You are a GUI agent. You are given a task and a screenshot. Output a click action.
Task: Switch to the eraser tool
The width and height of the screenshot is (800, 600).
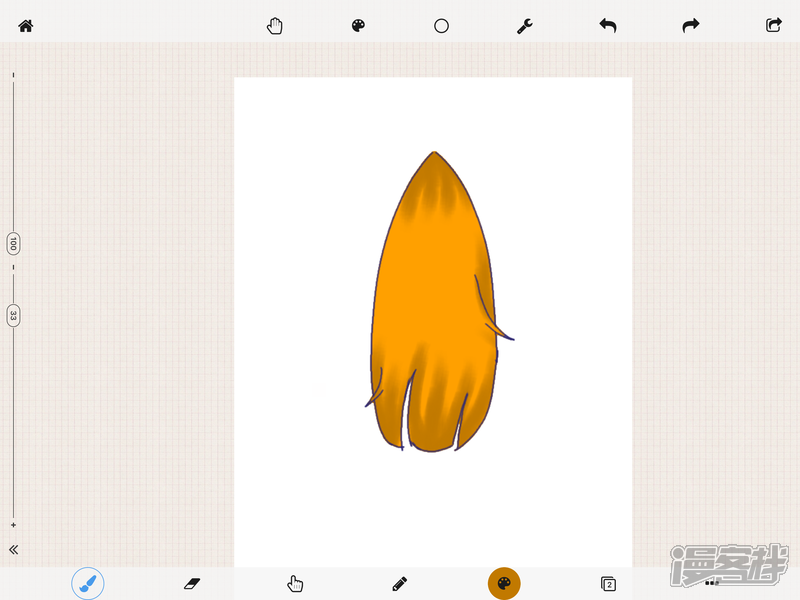[192, 583]
